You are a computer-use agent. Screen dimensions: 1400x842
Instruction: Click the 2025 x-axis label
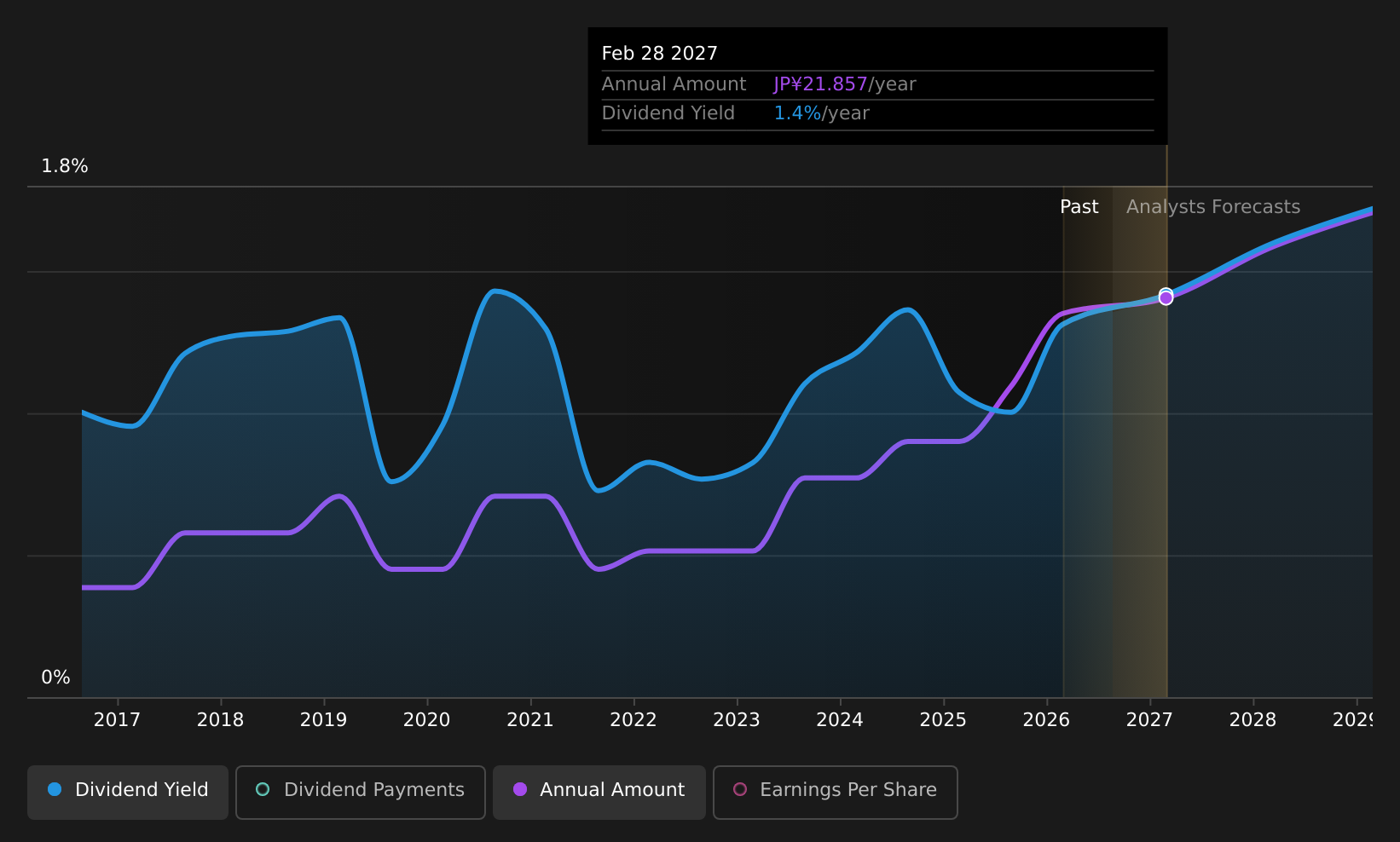click(943, 720)
